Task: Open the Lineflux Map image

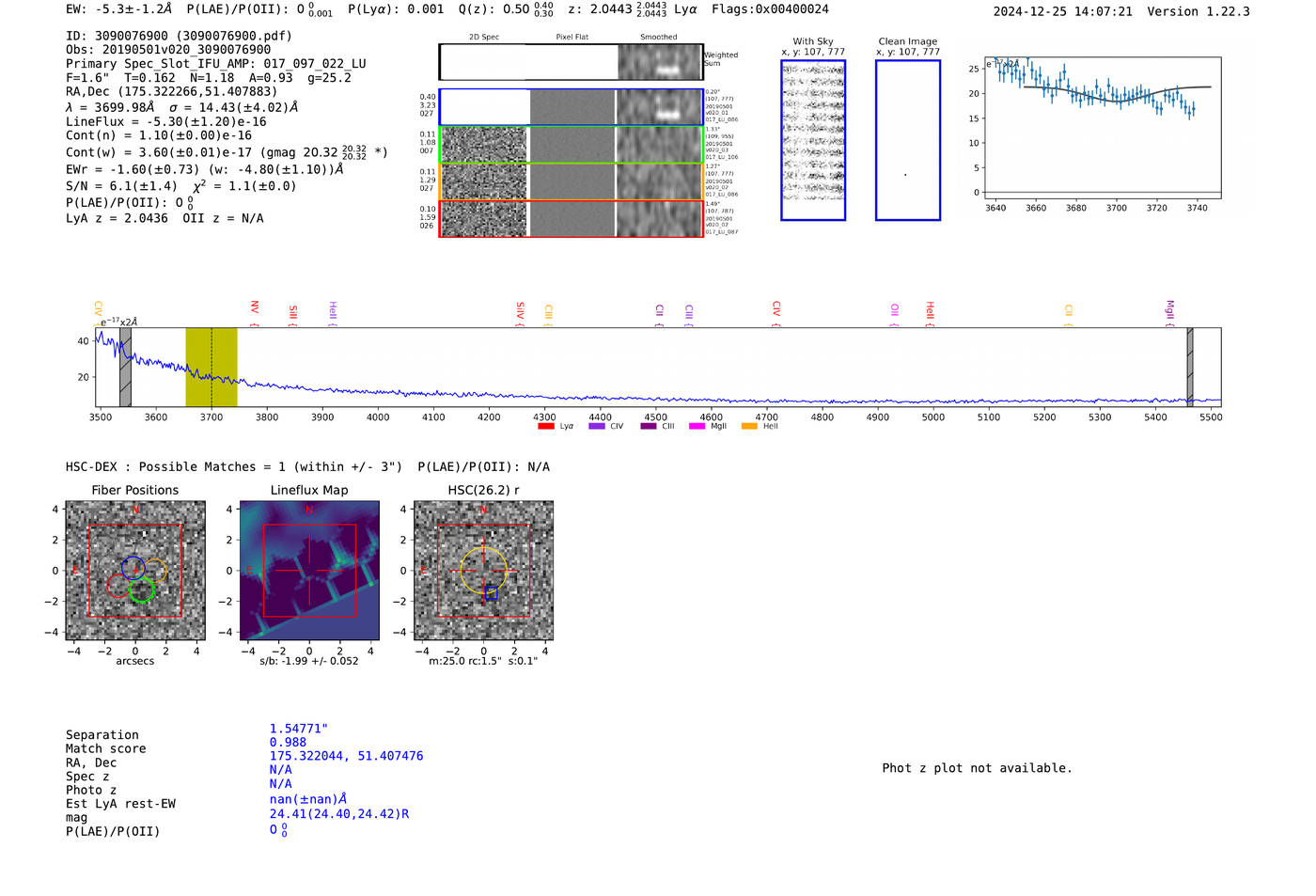Action: [x=309, y=571]
